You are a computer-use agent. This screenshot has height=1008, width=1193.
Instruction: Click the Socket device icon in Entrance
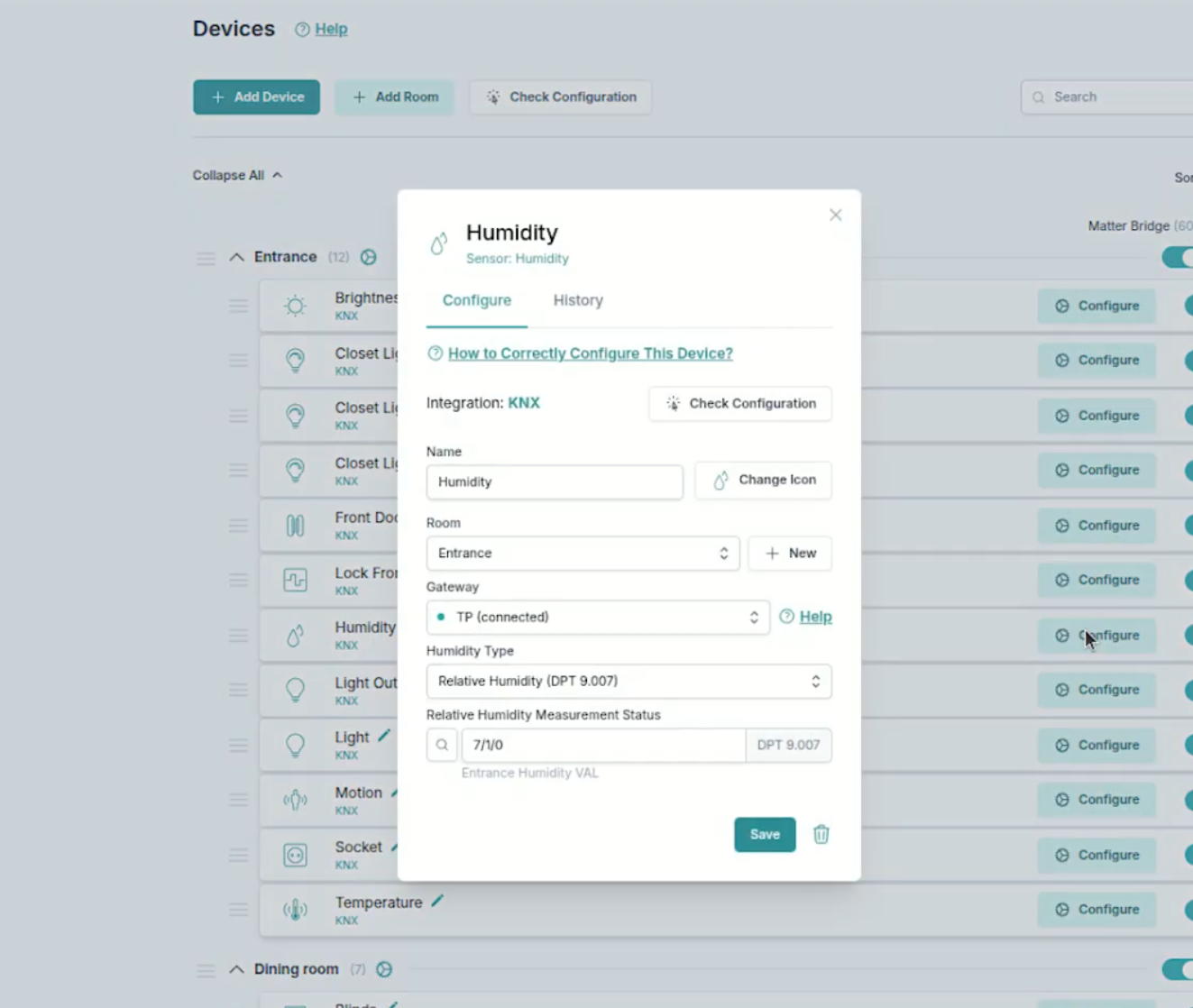coord(295,855)
